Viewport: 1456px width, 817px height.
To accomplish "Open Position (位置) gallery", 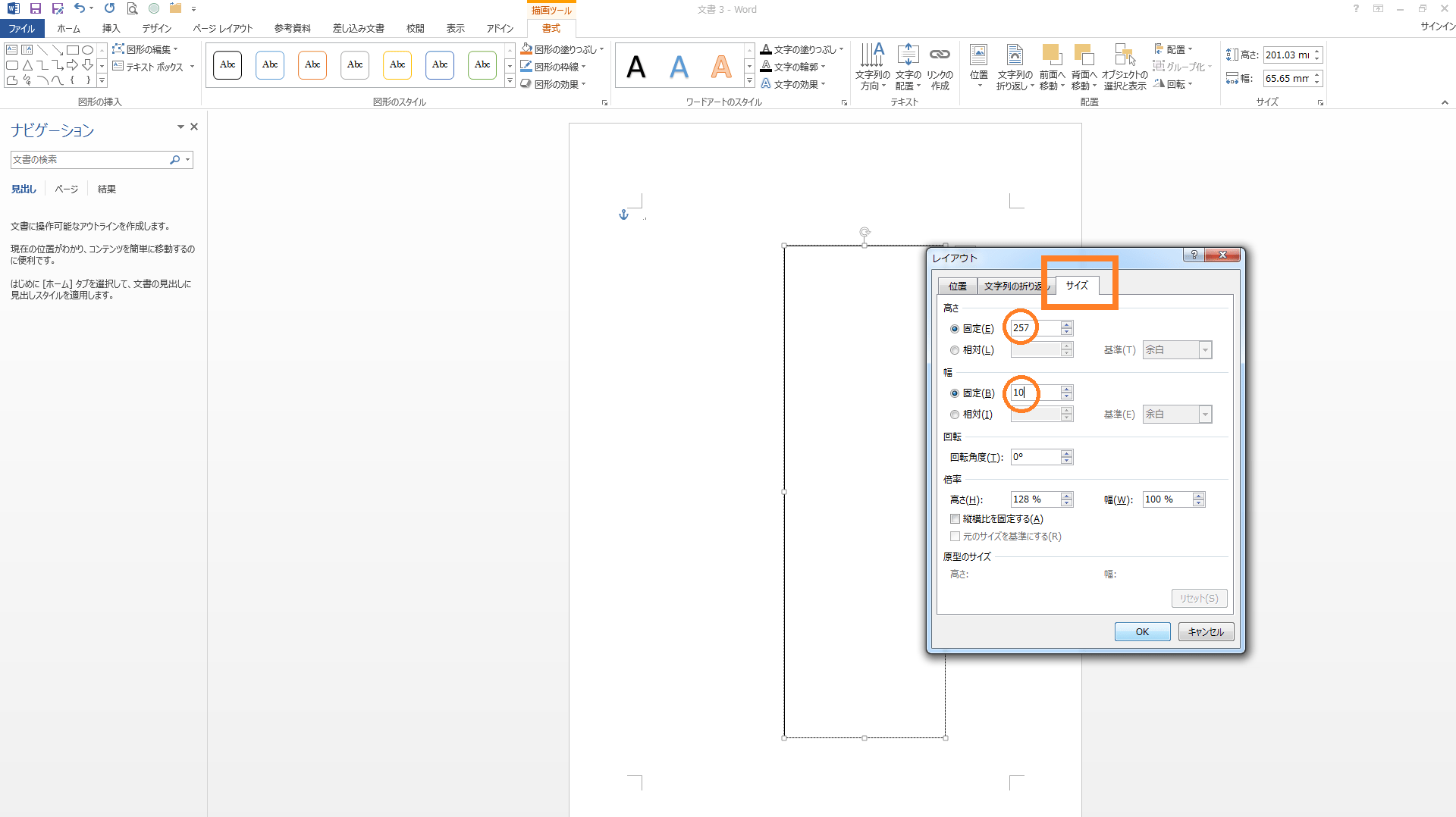I will pyautogui.click(x=978, y=67).
